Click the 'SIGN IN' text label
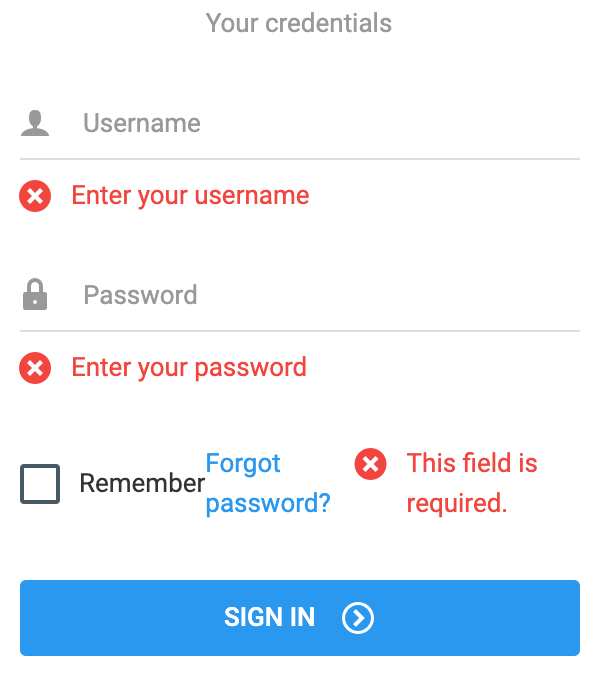This screenshot has width=616, height=692. click(269, 618)
